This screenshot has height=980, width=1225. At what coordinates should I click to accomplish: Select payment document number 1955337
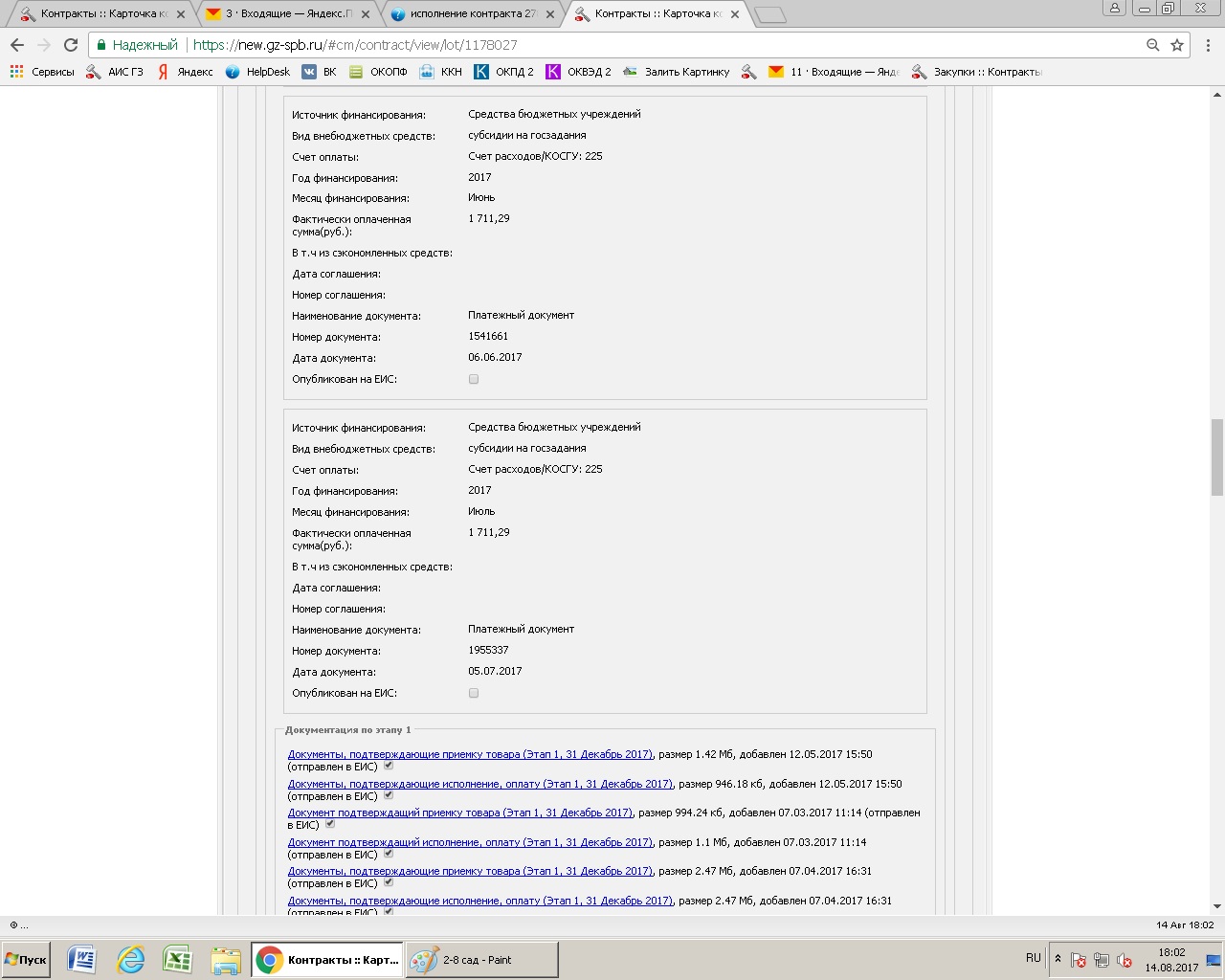tap(488, 651)
